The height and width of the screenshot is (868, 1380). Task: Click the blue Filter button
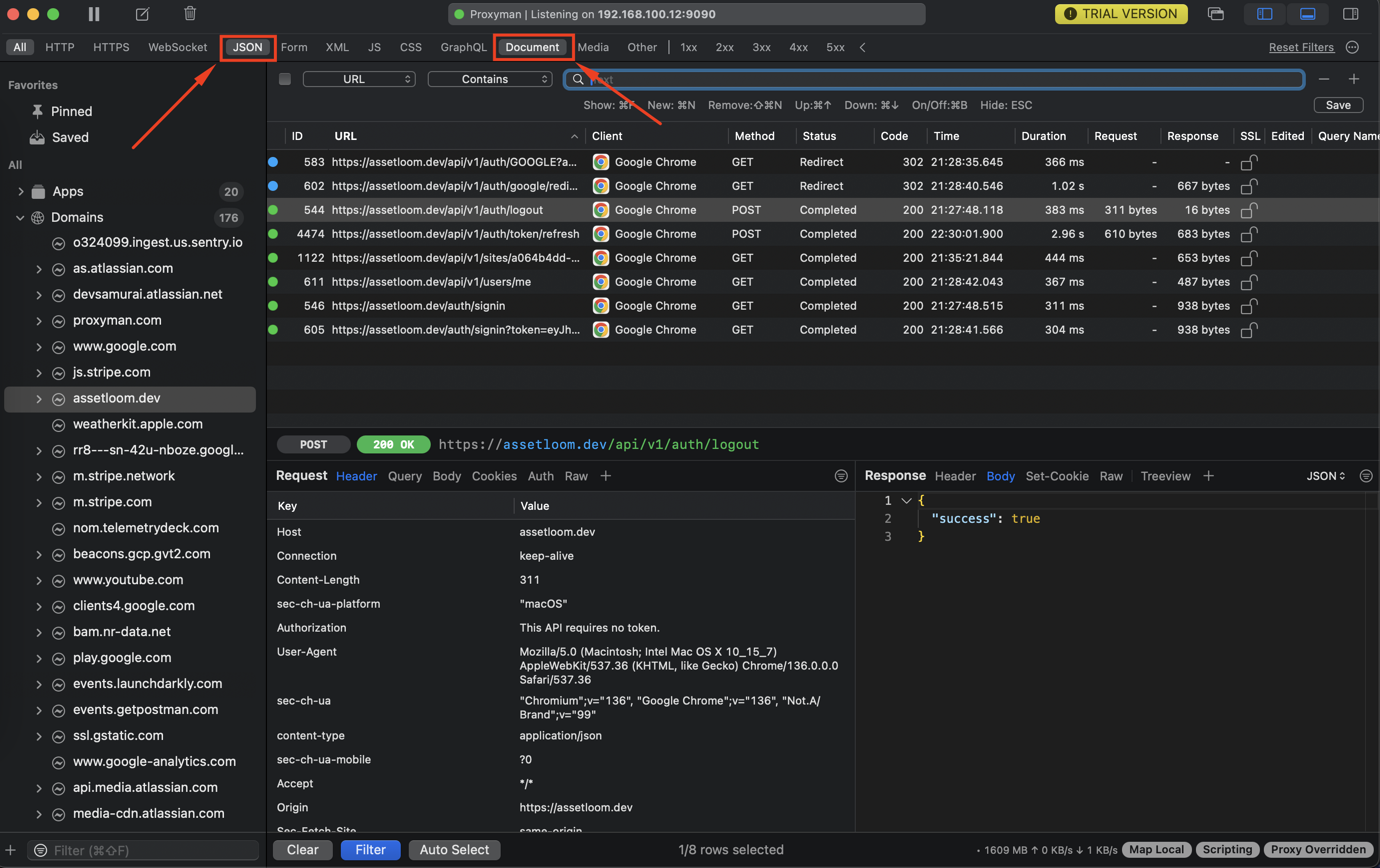tap(370, 850)
